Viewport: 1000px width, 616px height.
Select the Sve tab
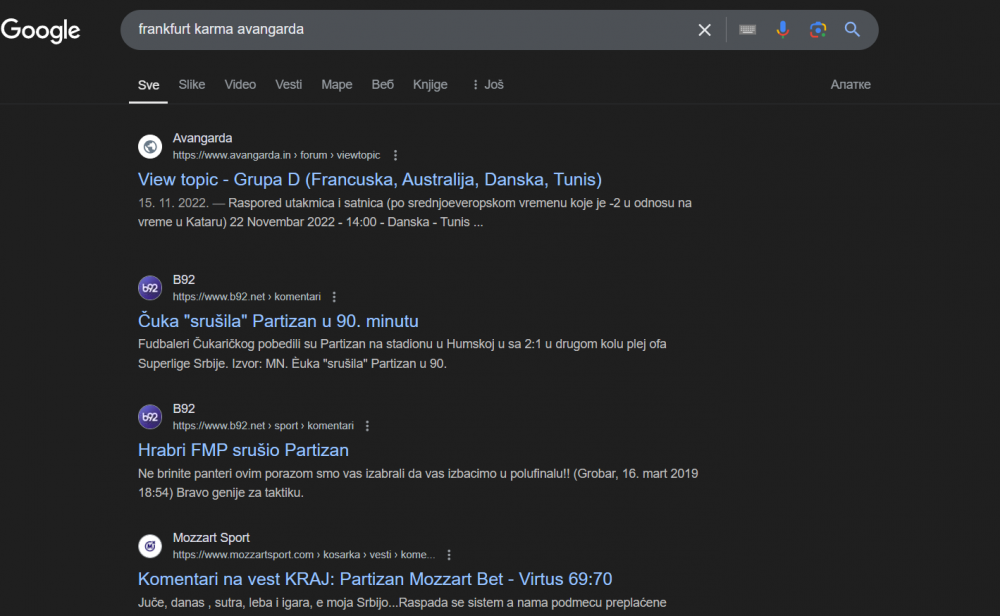[x=149, y=85]
